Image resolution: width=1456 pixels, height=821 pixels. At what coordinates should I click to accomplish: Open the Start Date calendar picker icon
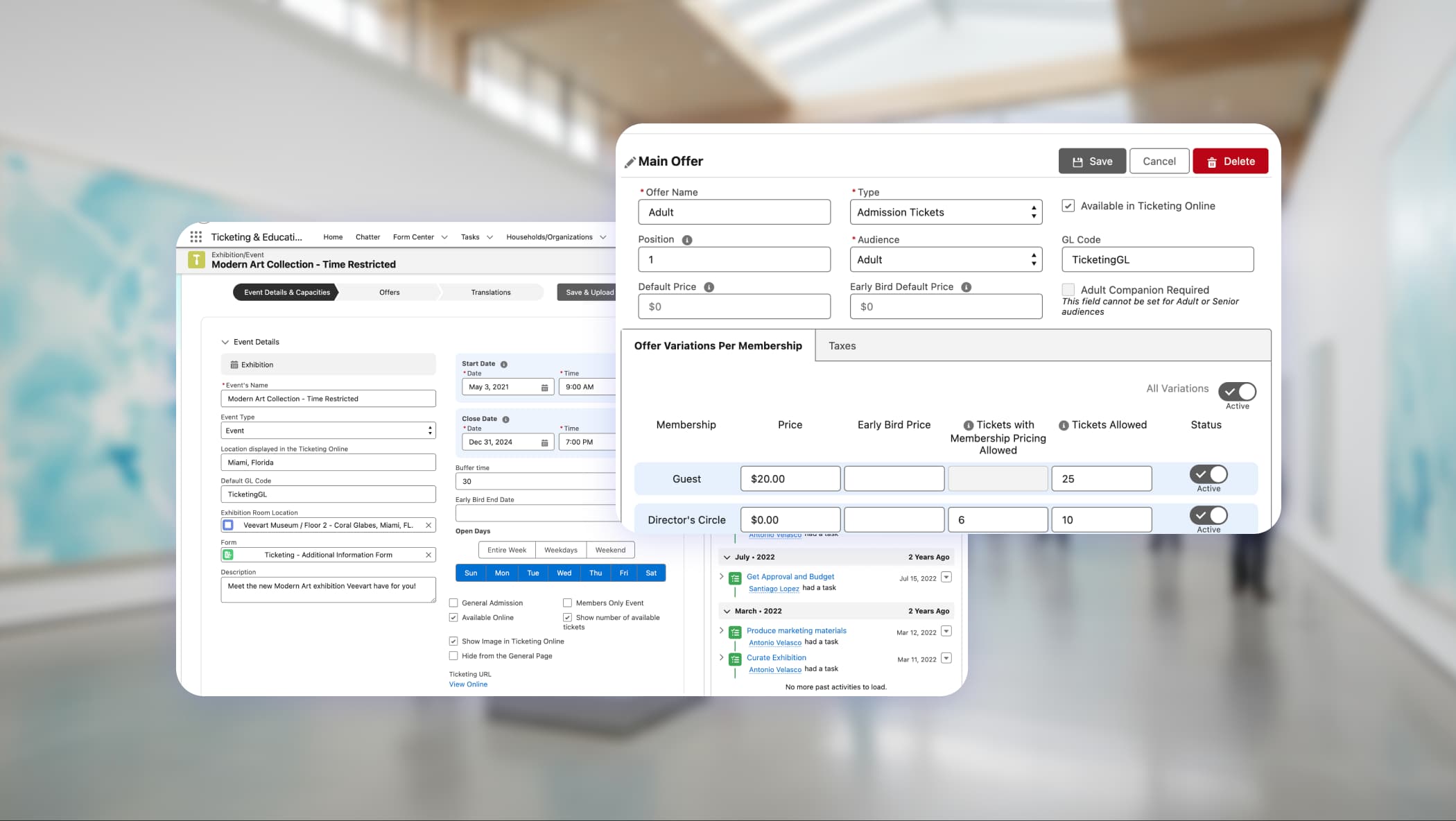pos(544,388)
